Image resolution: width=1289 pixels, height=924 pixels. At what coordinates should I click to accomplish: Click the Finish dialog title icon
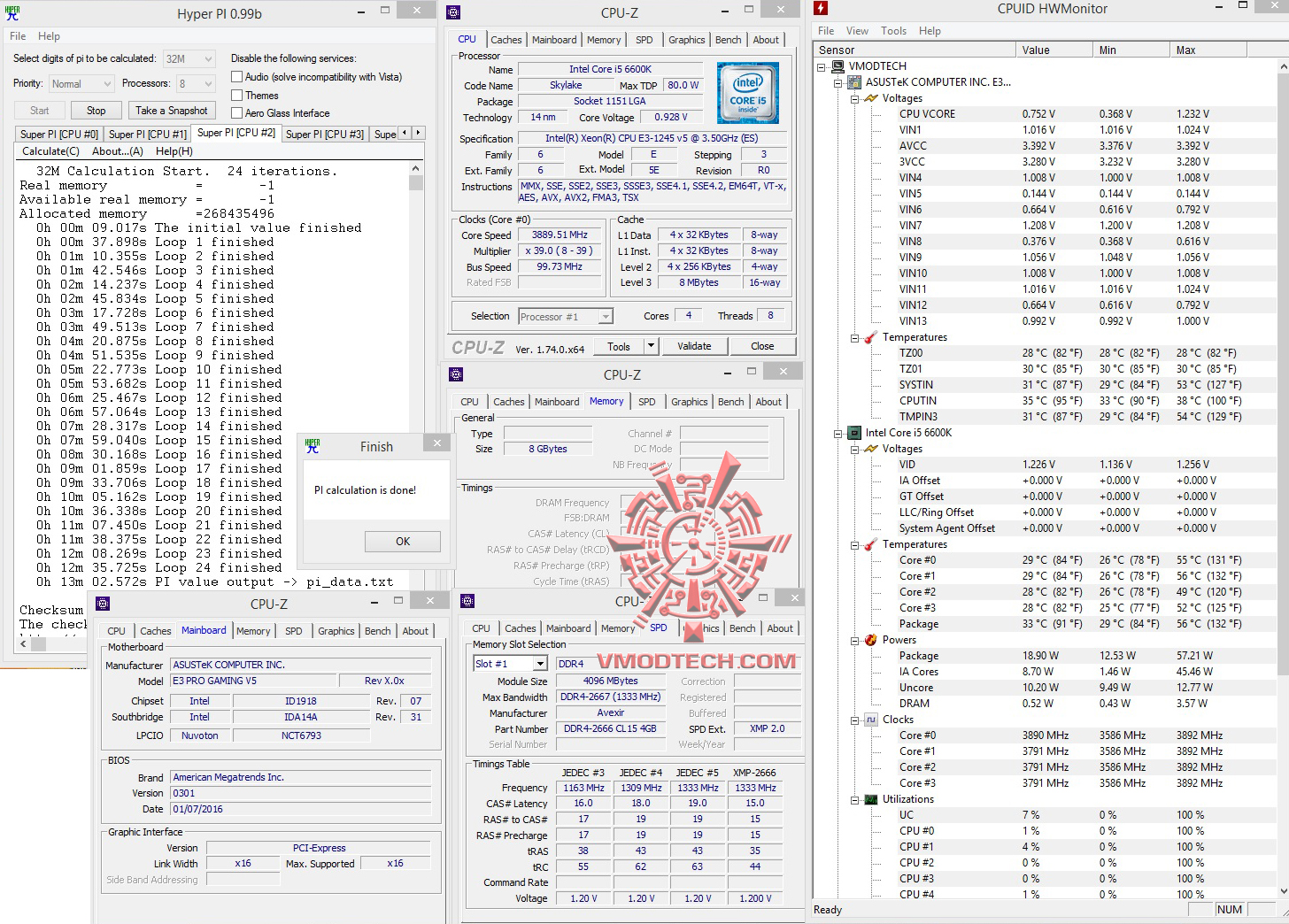[x=313, y=446]
